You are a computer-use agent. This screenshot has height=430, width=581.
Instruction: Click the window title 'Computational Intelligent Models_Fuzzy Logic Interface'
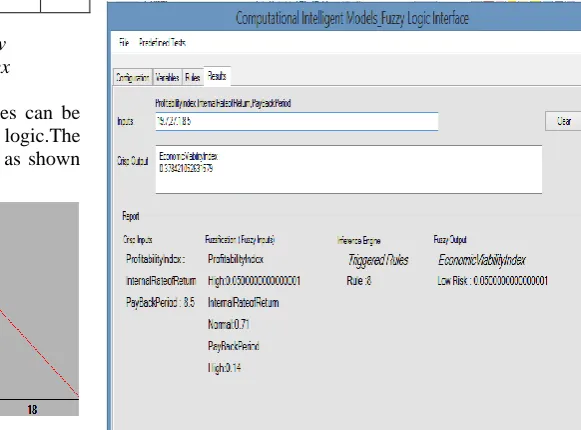coord(352,18)
